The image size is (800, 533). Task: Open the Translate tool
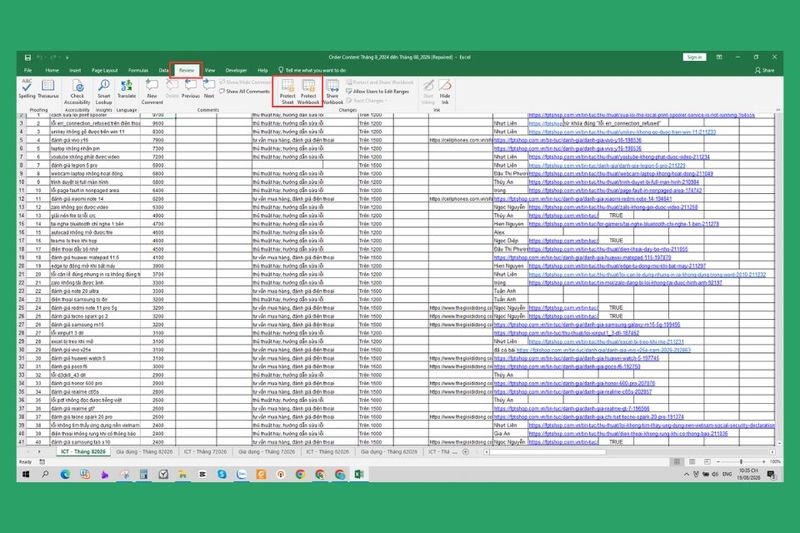point(127,89)
